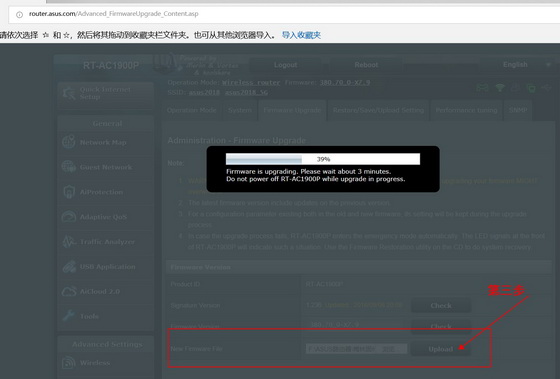560x379 pixels.
Task: Click the 导入收藏夹 import favorites link
Action: pos(301,35)
